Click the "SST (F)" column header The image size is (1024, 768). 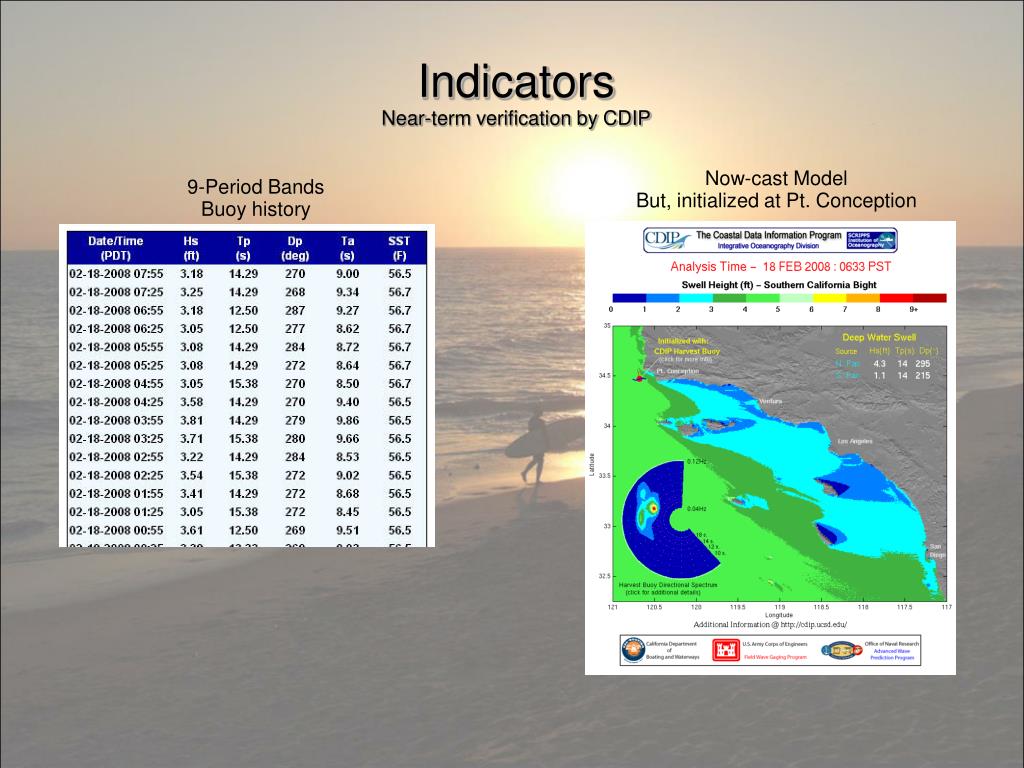click(x=399, y=248)
